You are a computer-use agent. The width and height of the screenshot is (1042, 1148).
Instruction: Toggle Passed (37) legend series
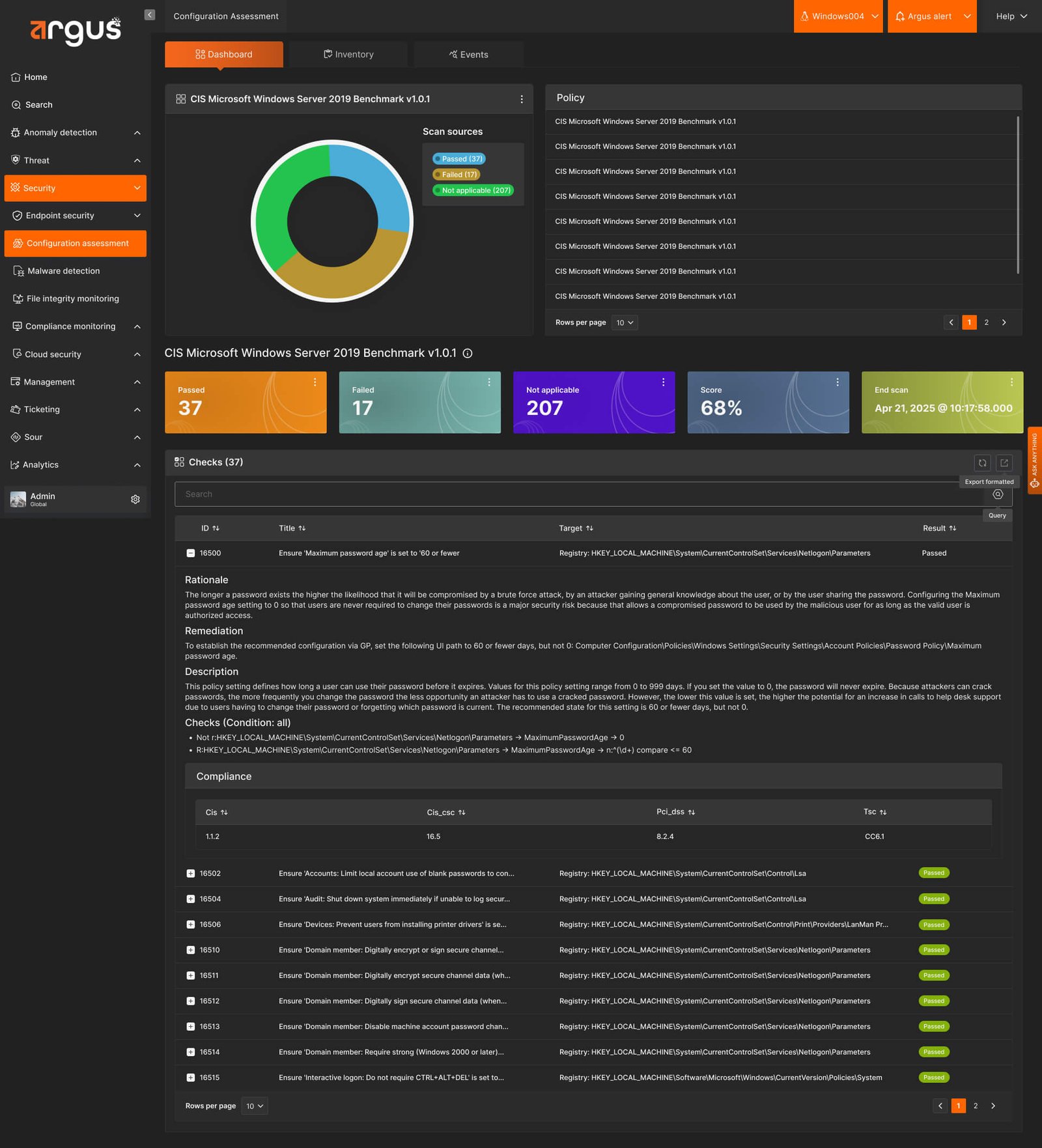click(x=459, y=159)
